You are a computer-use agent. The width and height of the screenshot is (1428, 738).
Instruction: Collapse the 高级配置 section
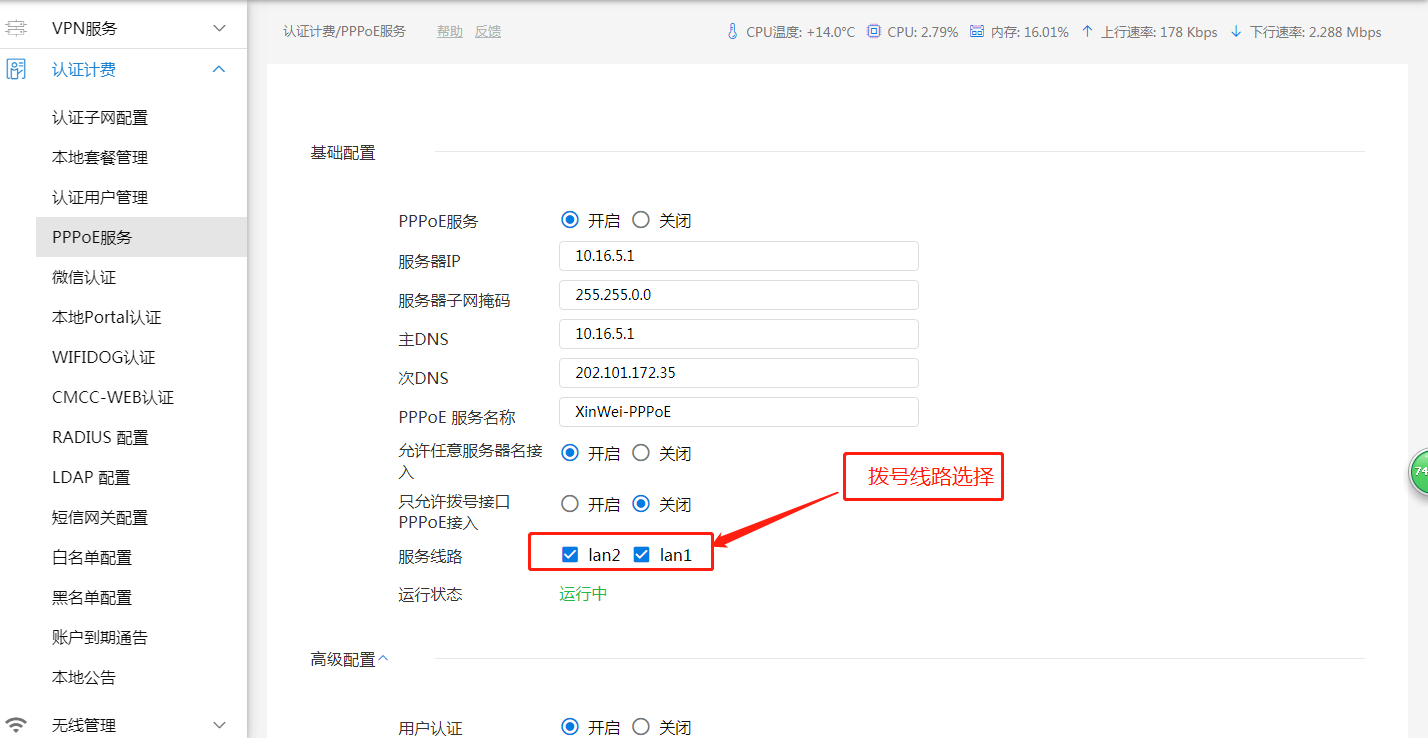(x=384, y=659)
